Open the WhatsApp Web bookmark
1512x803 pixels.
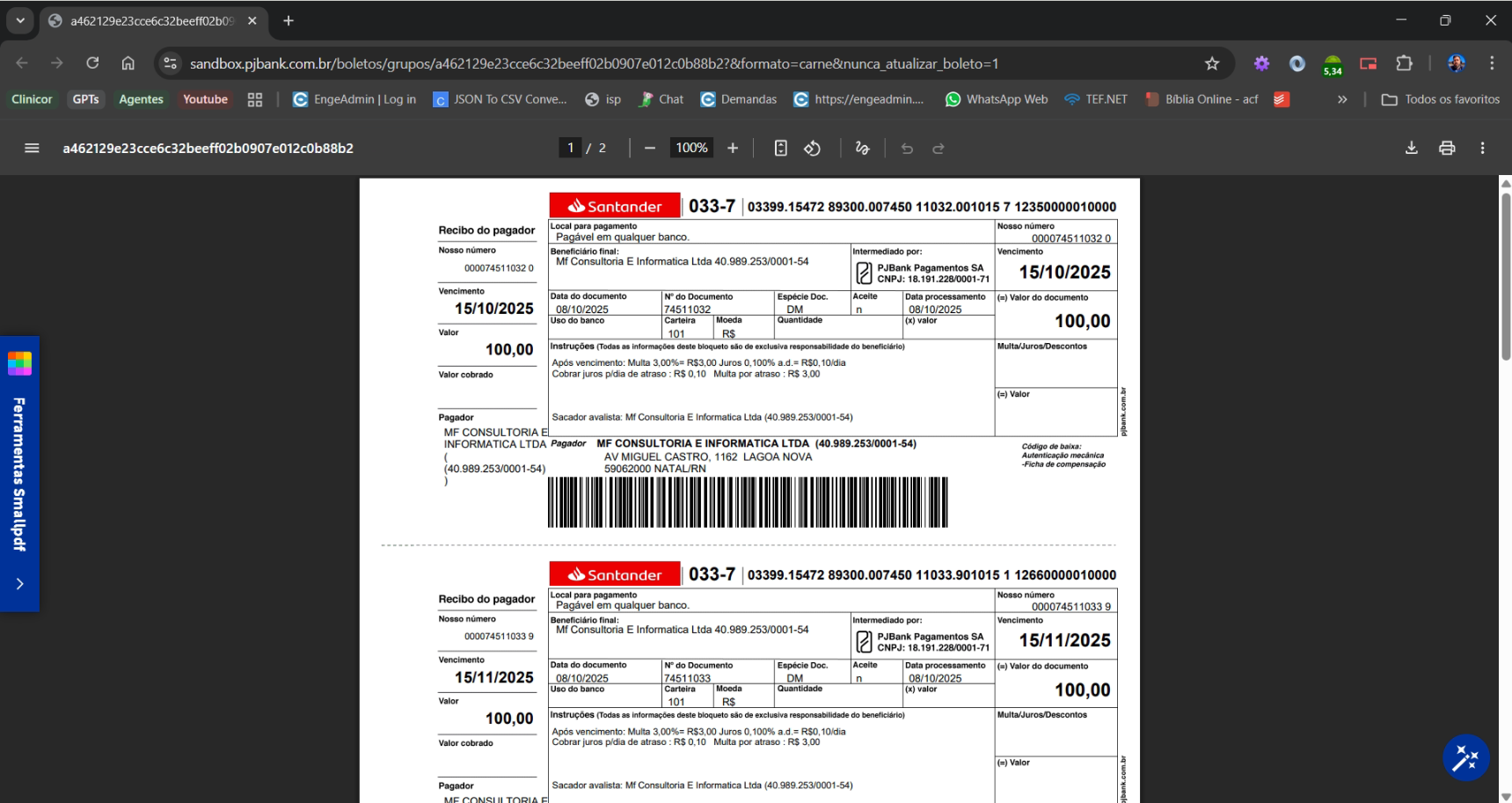[x=997, y=99]
